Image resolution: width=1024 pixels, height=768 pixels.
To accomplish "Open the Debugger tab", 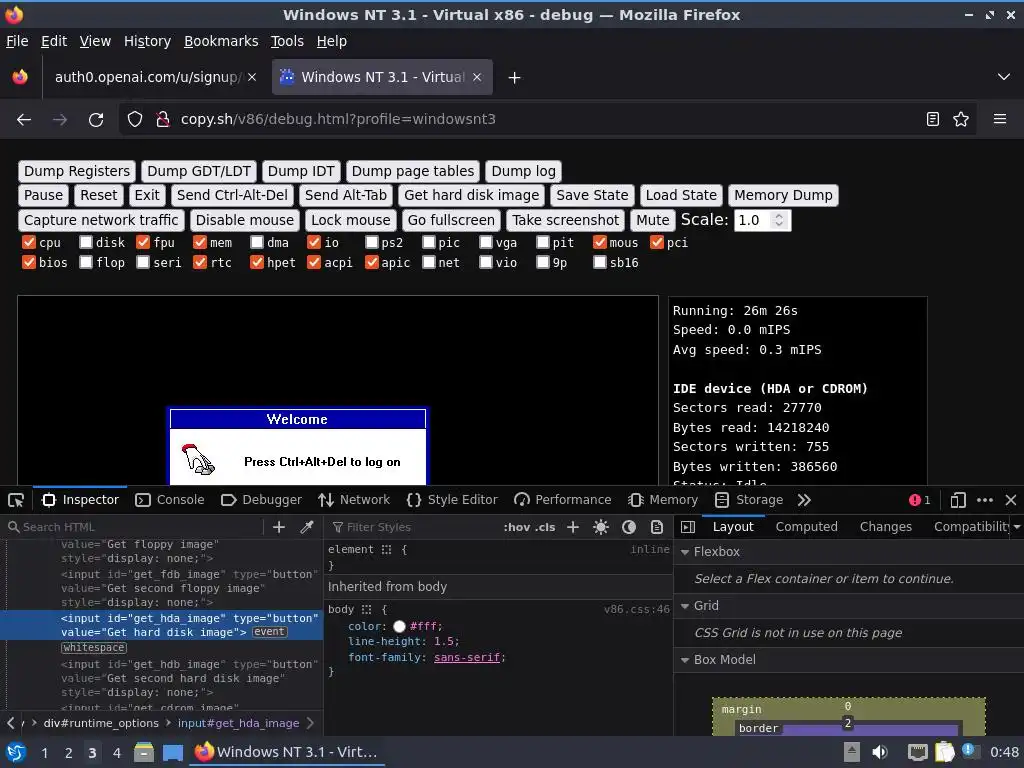I will (261, 500).
